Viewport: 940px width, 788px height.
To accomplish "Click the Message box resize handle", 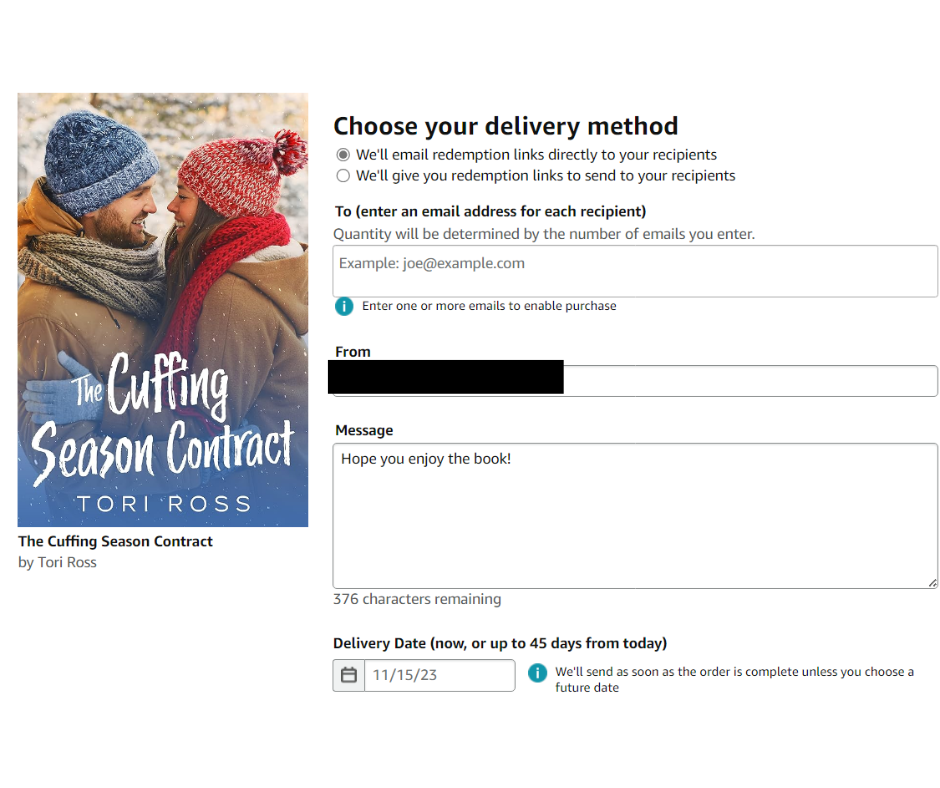I will tap(932, 582).
